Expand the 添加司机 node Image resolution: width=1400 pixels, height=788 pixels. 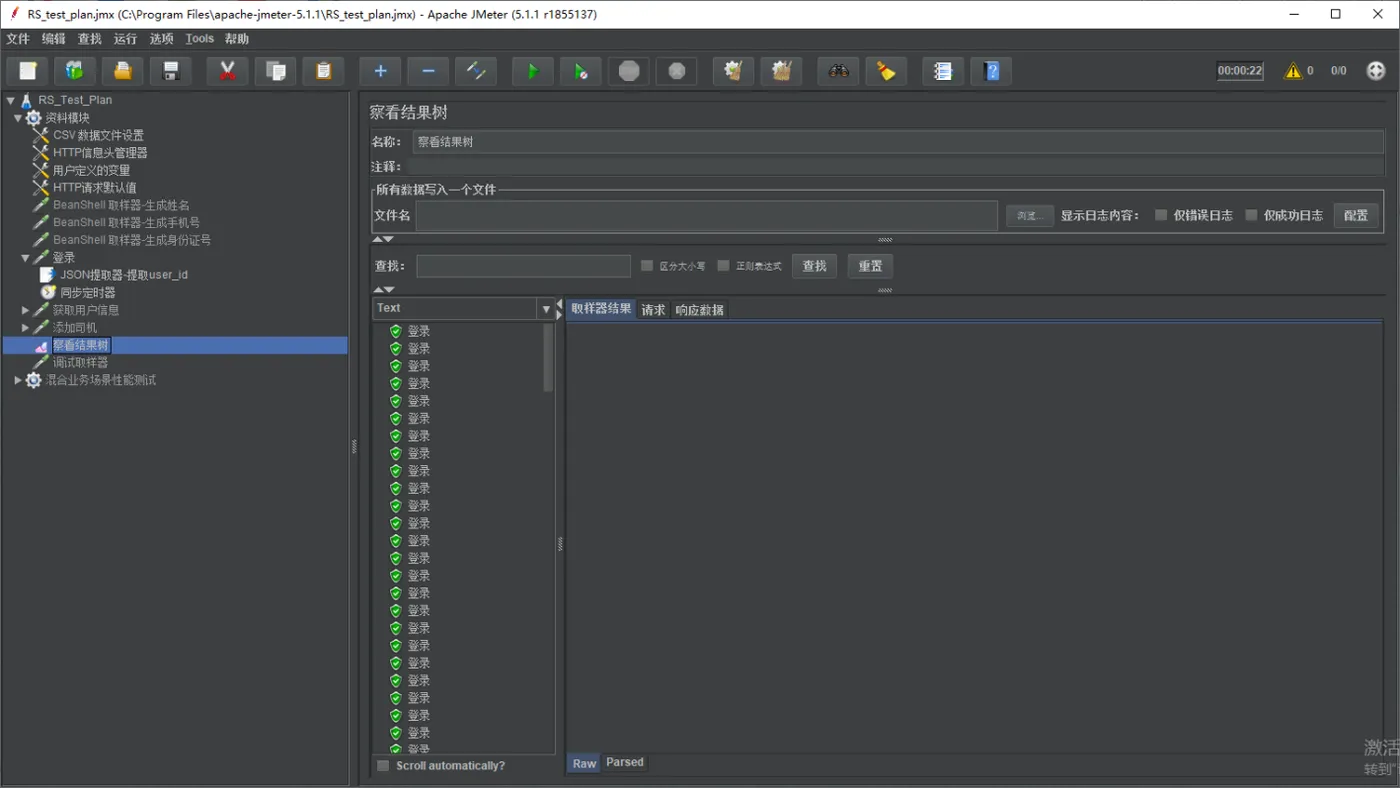point(26,328)
